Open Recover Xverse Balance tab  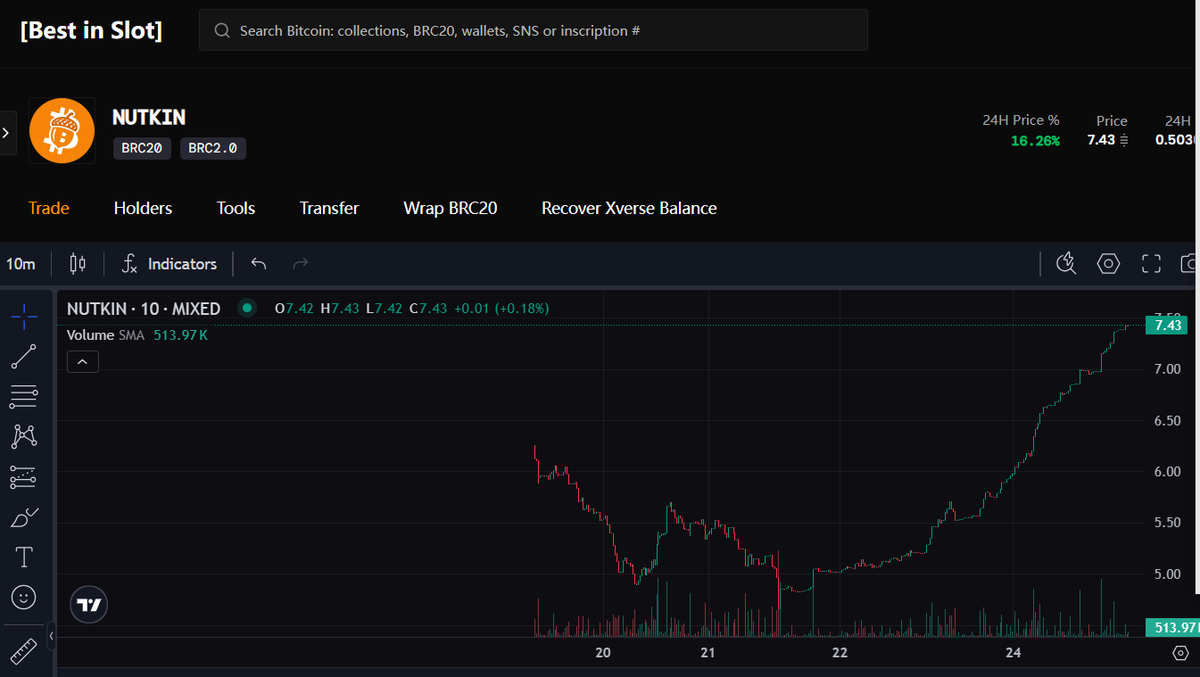[629, 208]
